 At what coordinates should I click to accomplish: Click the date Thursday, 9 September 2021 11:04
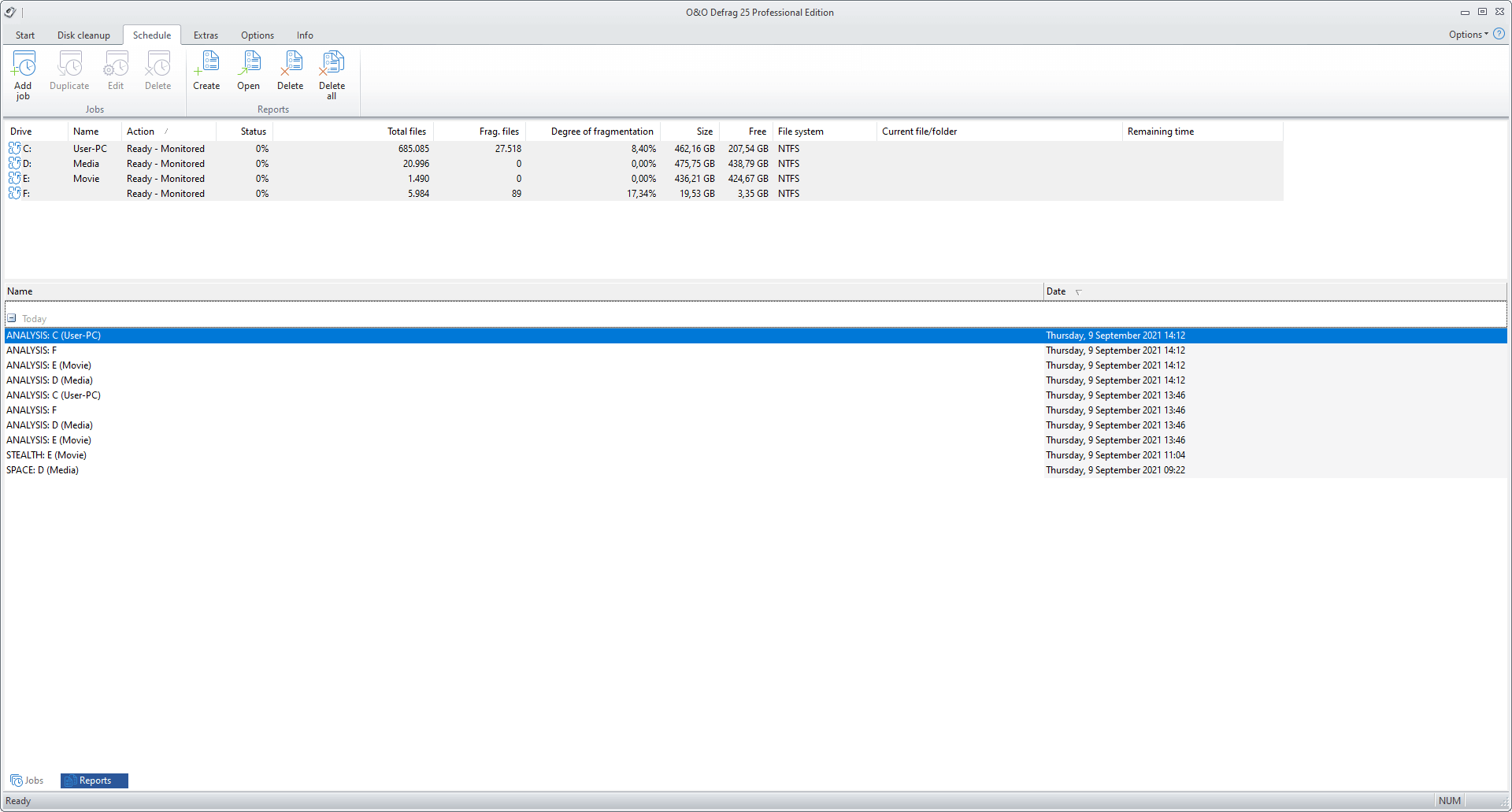pos(1115,455)
